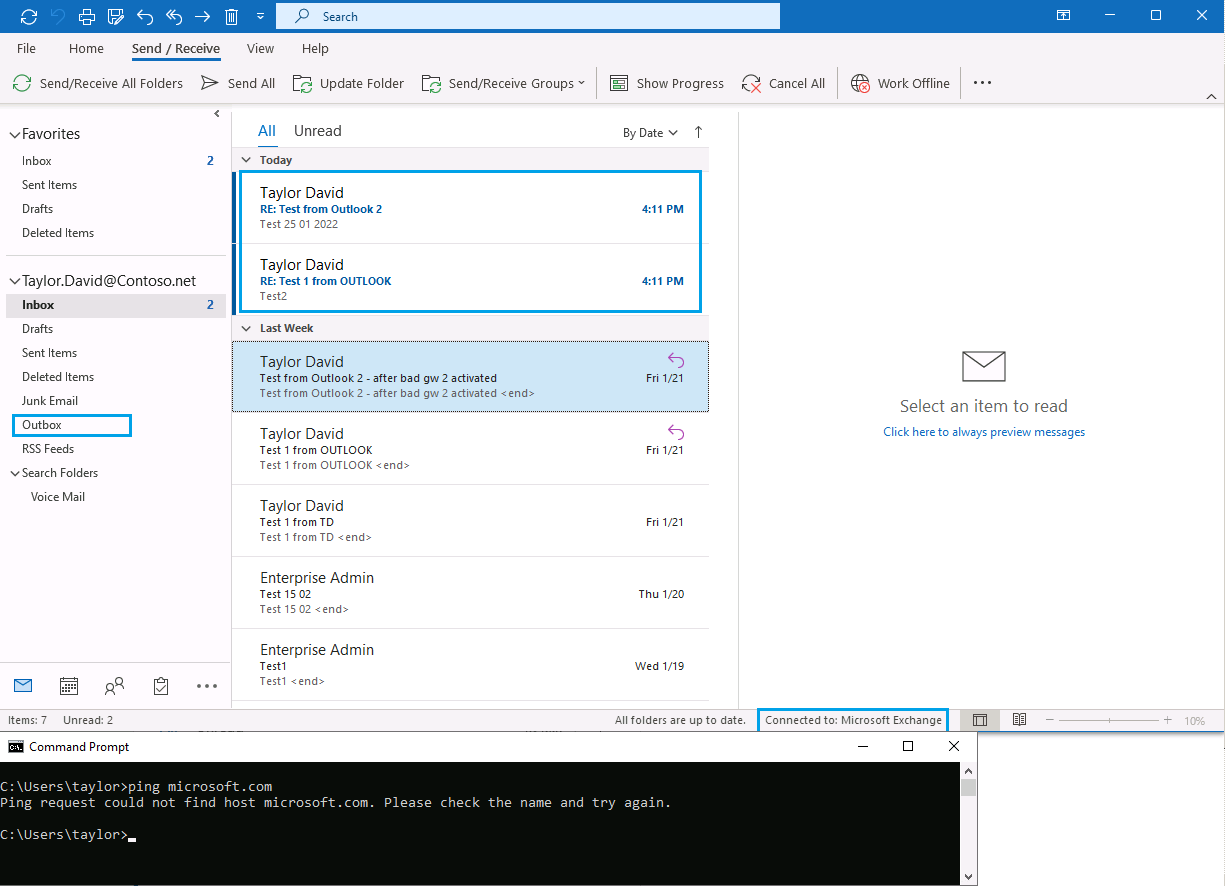Image resolution: width=1225 pixels, height=886 pixels.
Task: Switch to Reading view book icon
Action: coord(1019,720)
